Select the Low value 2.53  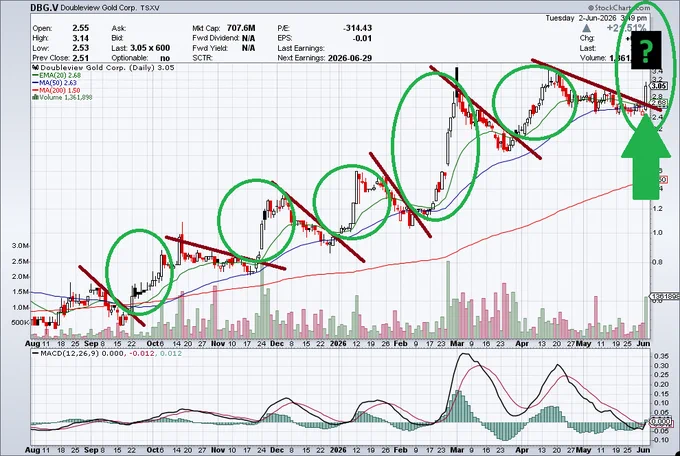tap(81, 48)
